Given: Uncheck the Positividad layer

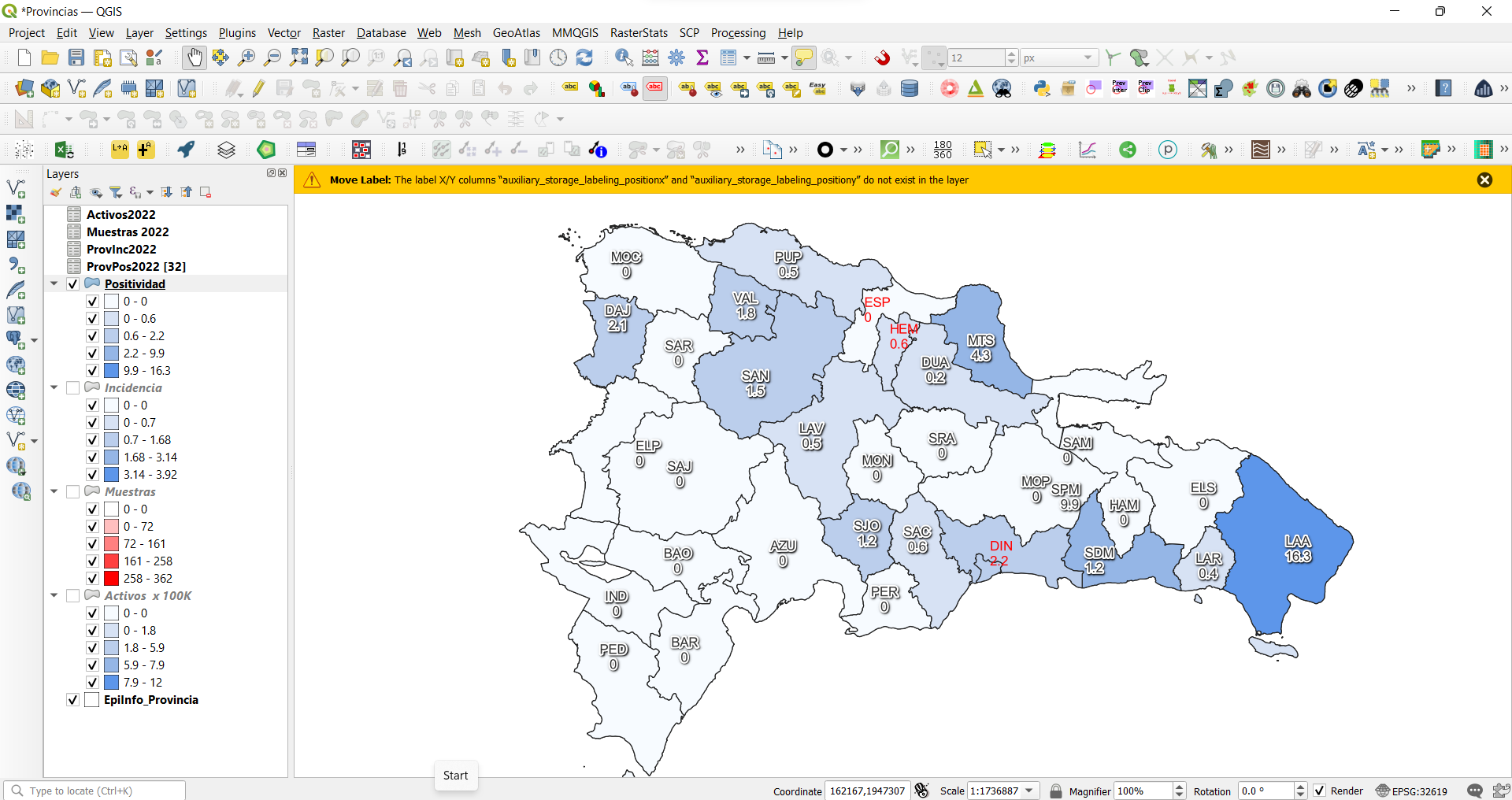Looking at the screenshot, I should tap(72, 283).
